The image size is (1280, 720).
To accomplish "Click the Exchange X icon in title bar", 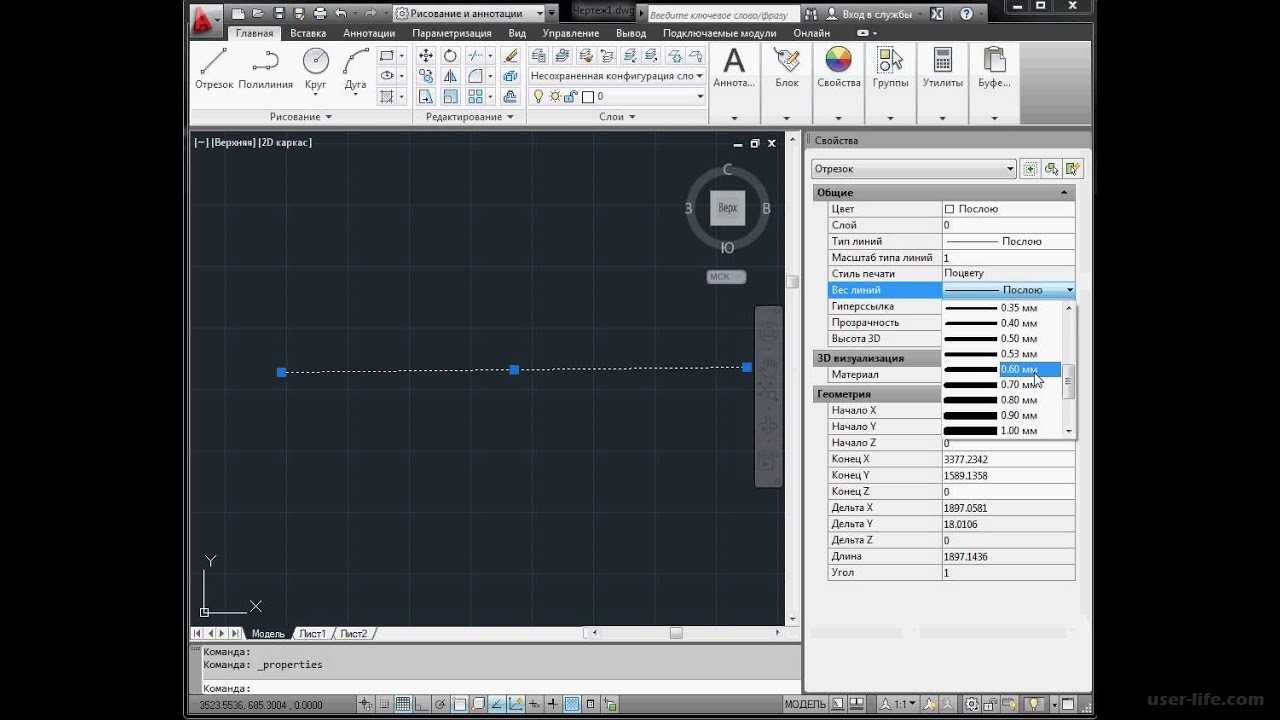I will tap(936, 14).
